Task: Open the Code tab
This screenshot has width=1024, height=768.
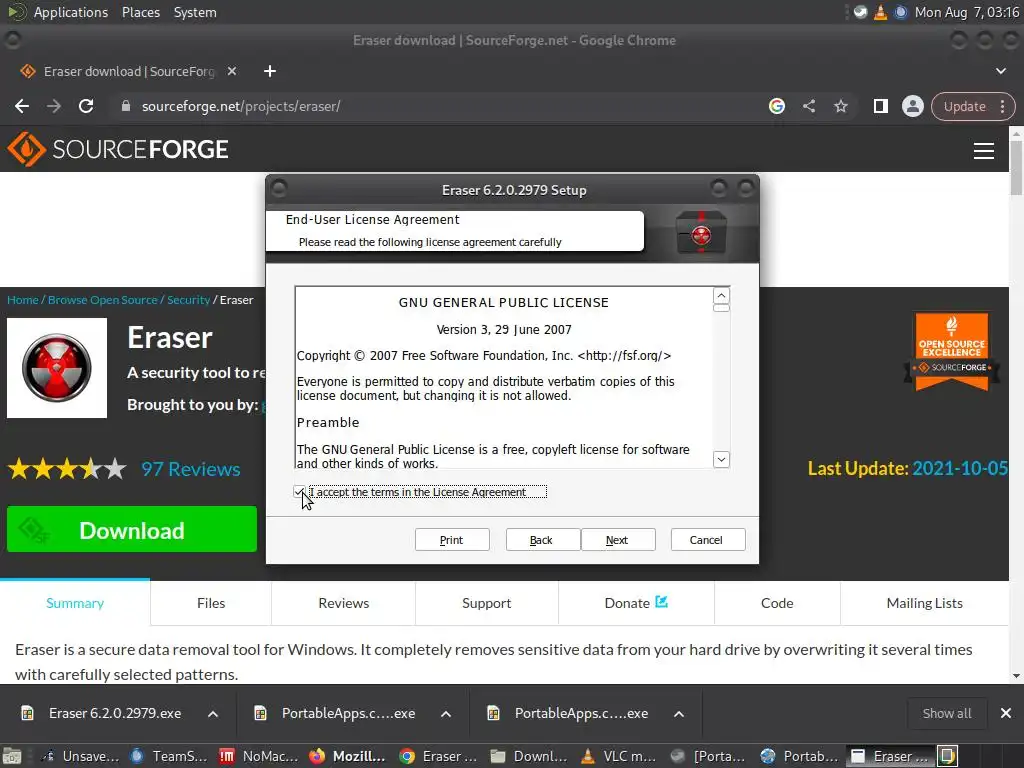Action: coord(777,603)
